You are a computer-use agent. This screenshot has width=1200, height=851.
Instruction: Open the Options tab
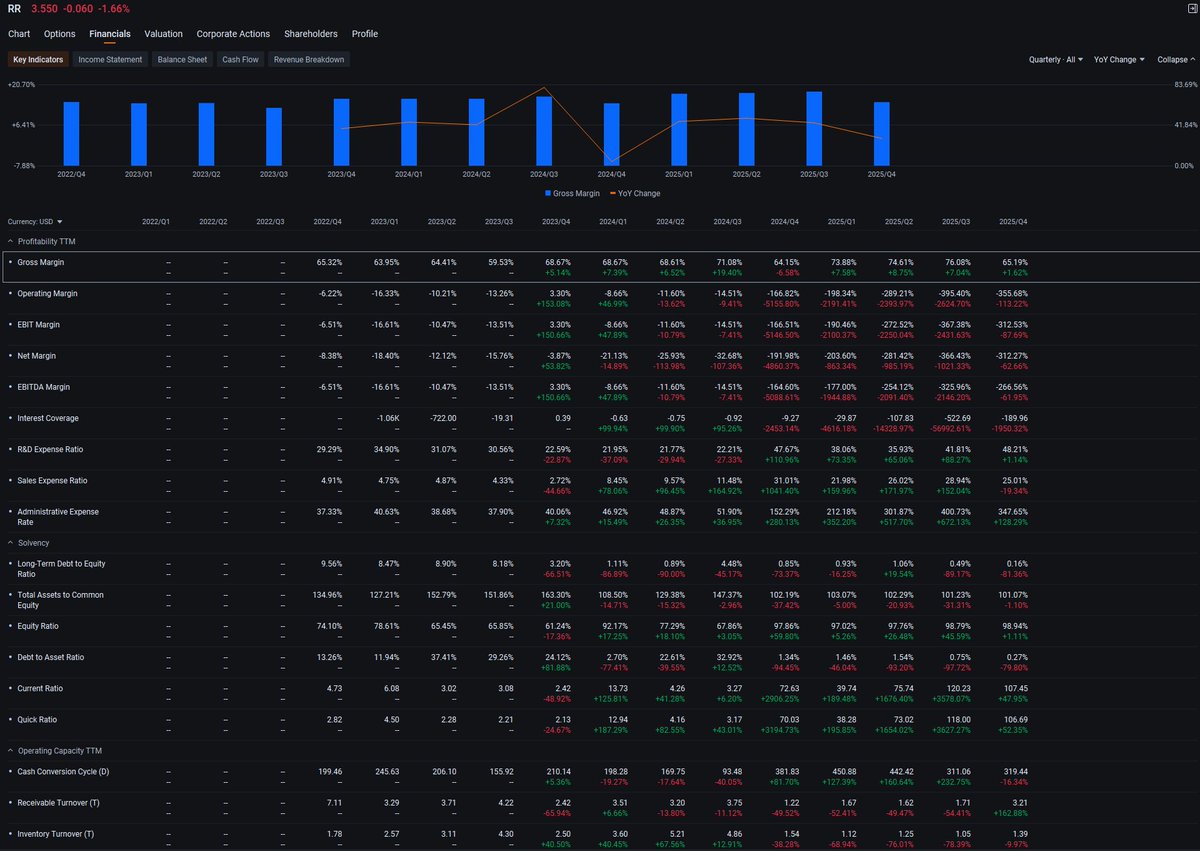[60, 34]
